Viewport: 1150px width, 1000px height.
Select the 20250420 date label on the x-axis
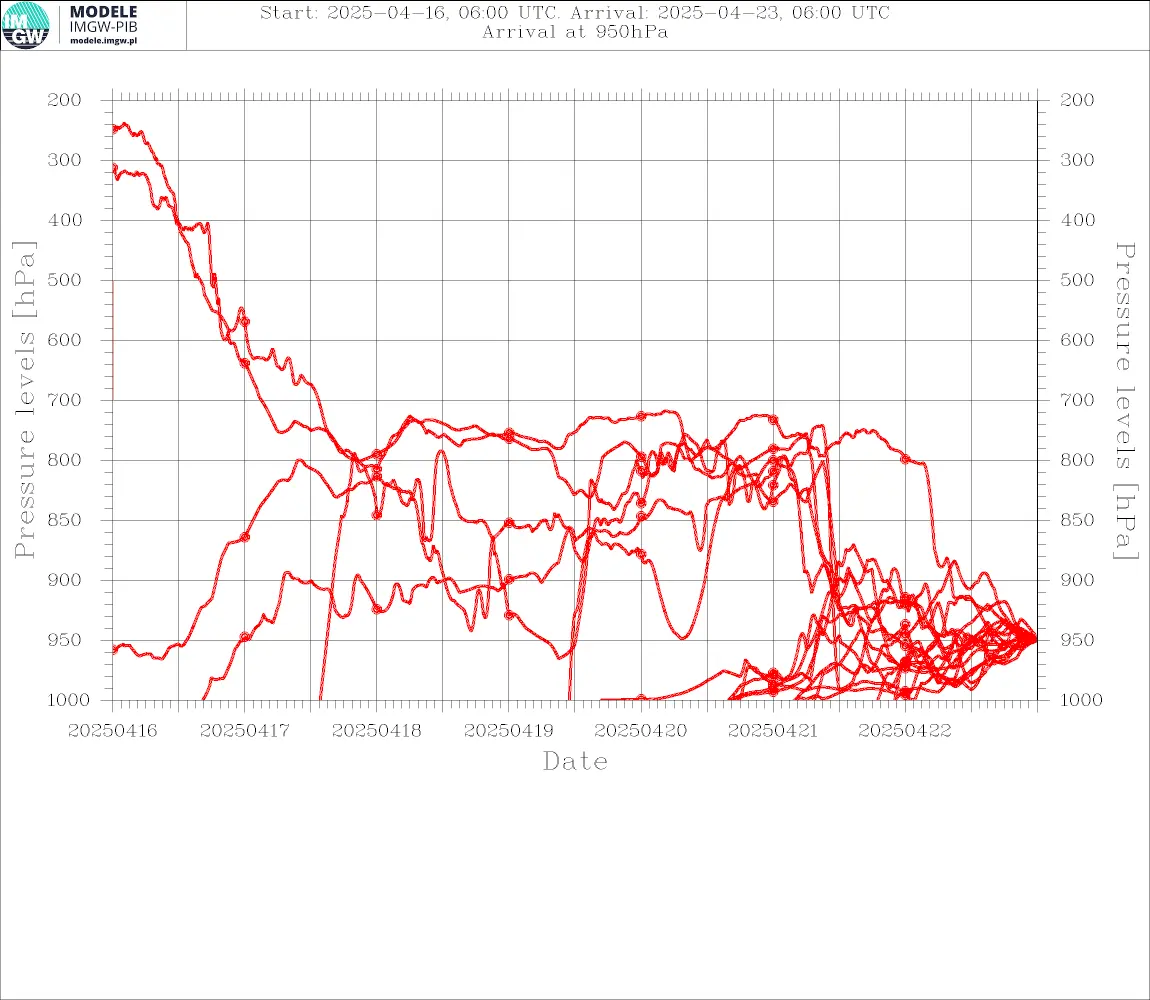click(x=640, y=731)
